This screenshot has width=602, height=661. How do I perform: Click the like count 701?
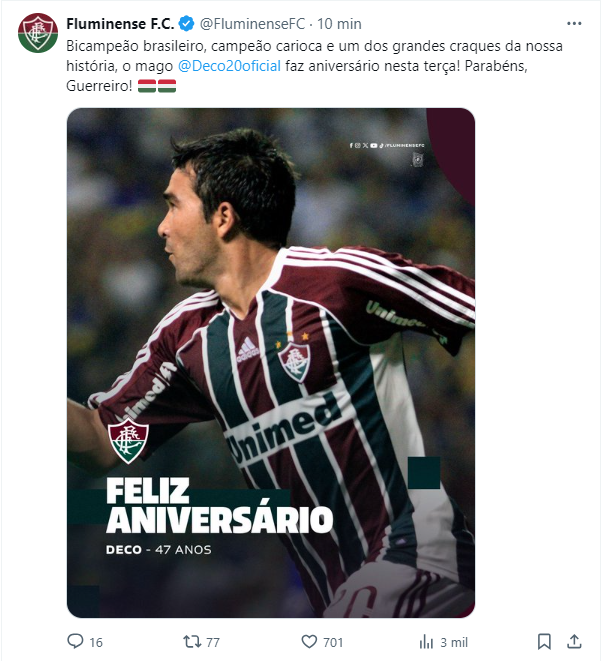pyautogui.click(x=333, y=642)
